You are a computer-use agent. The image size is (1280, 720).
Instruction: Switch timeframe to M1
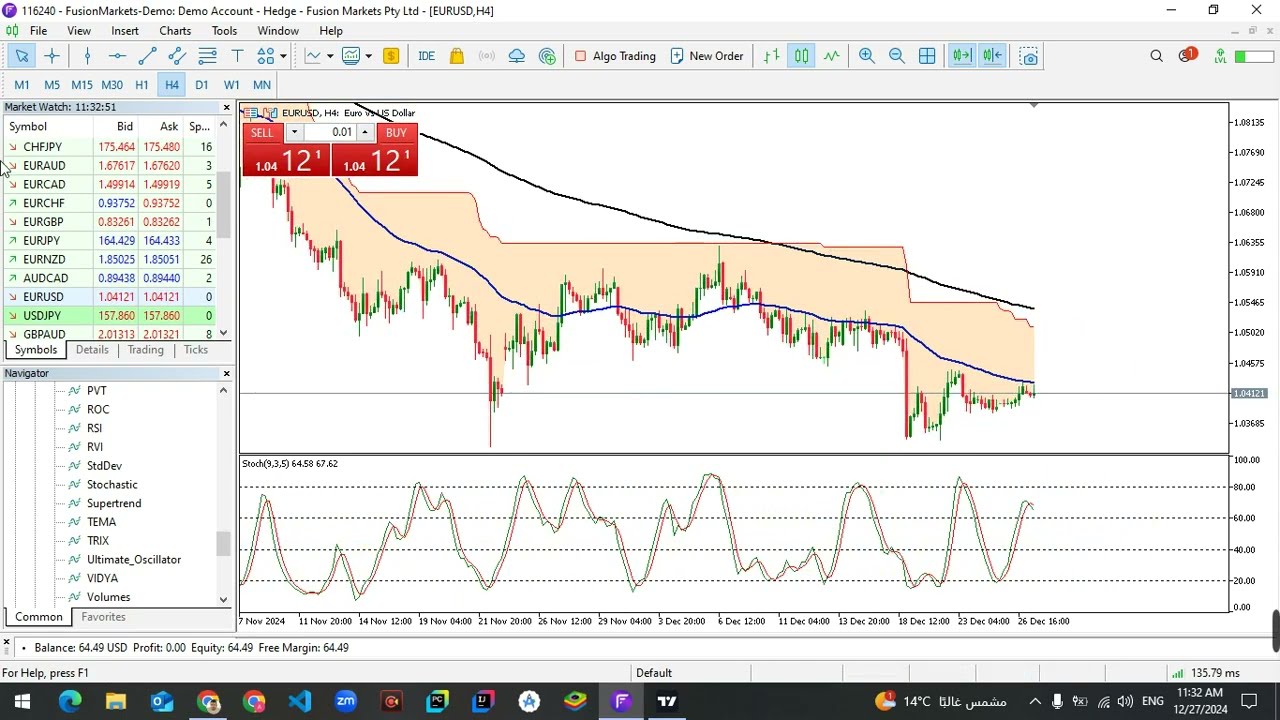(22, 85)
